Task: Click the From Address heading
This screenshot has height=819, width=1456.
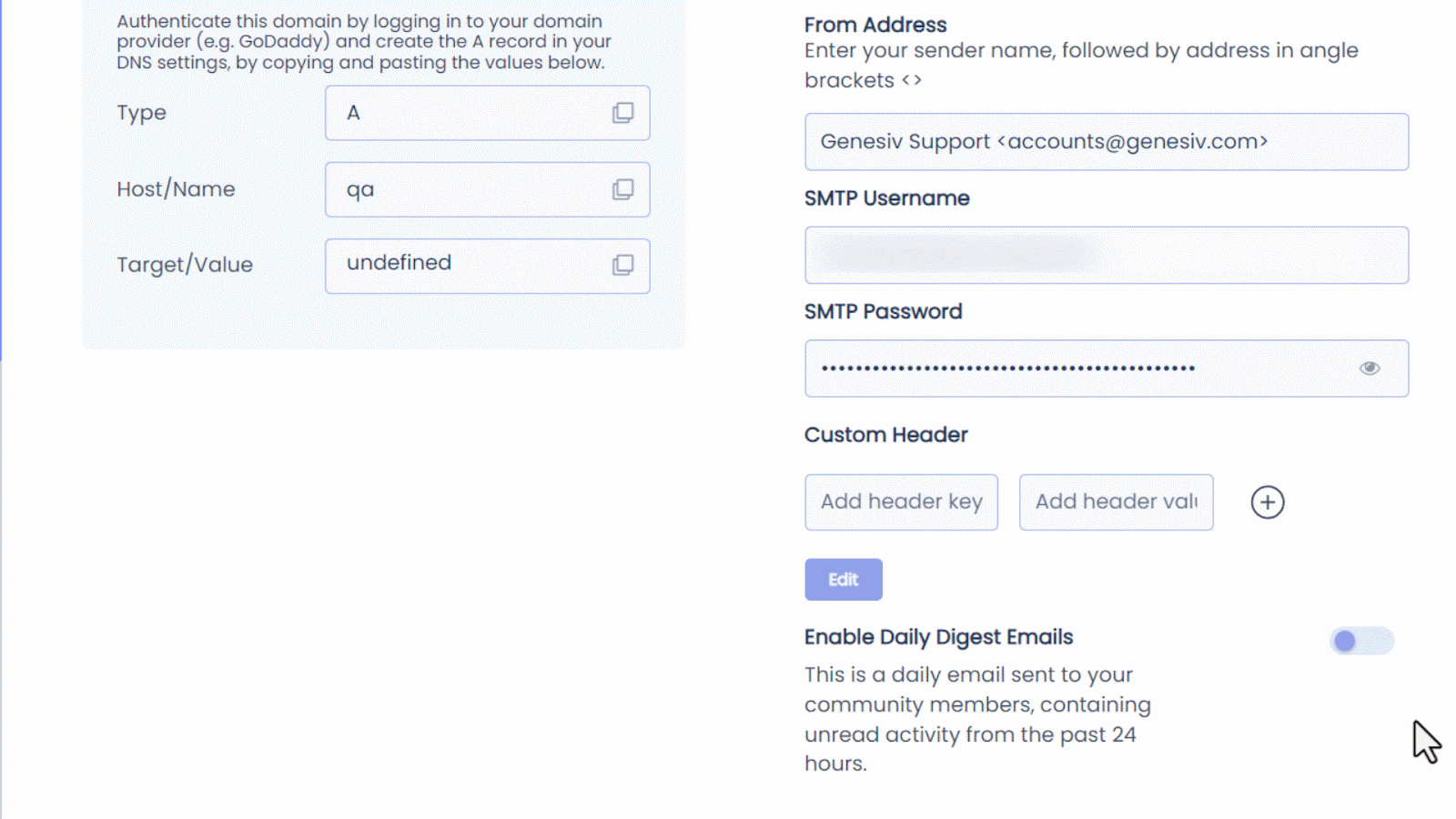Action: 875,25
